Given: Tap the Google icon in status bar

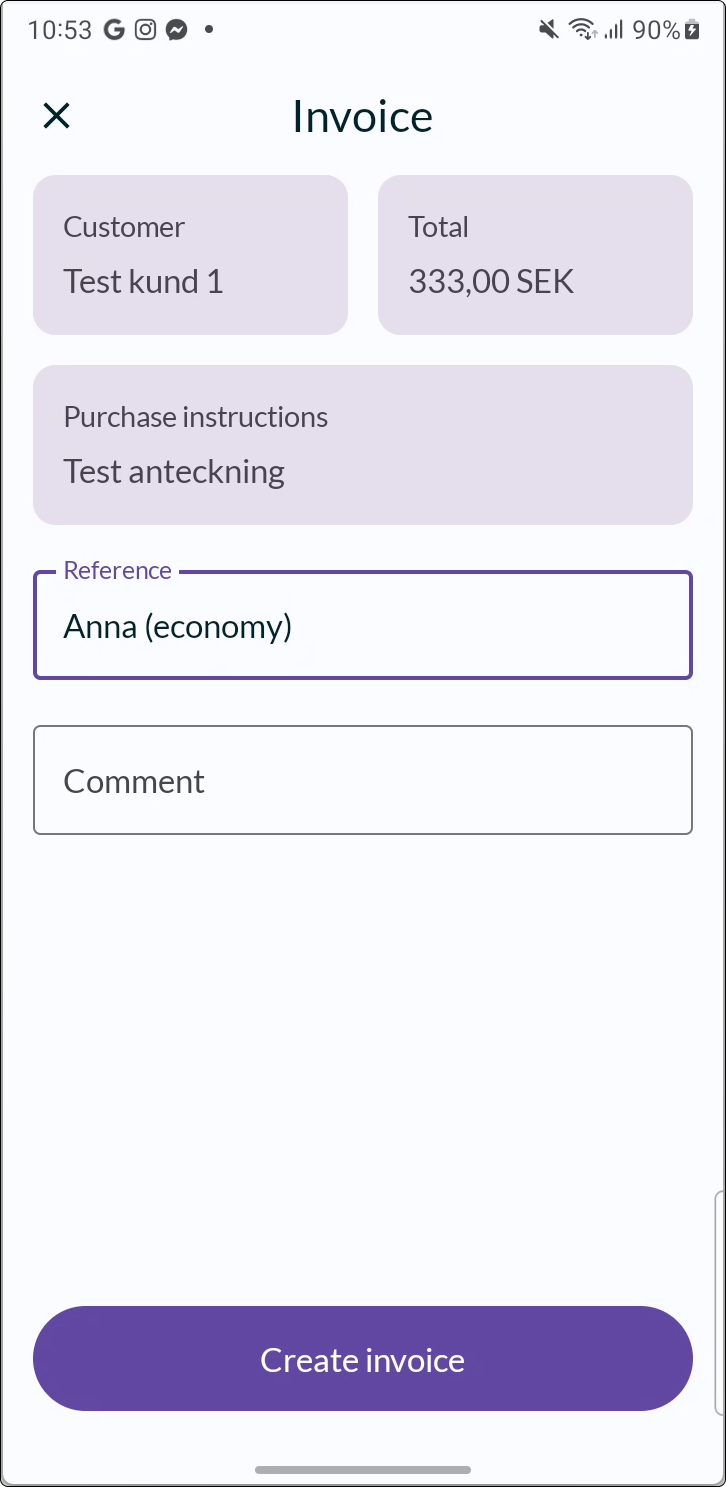Looking at the screenshot, I should pyautogui.click(x=114, y=30).
